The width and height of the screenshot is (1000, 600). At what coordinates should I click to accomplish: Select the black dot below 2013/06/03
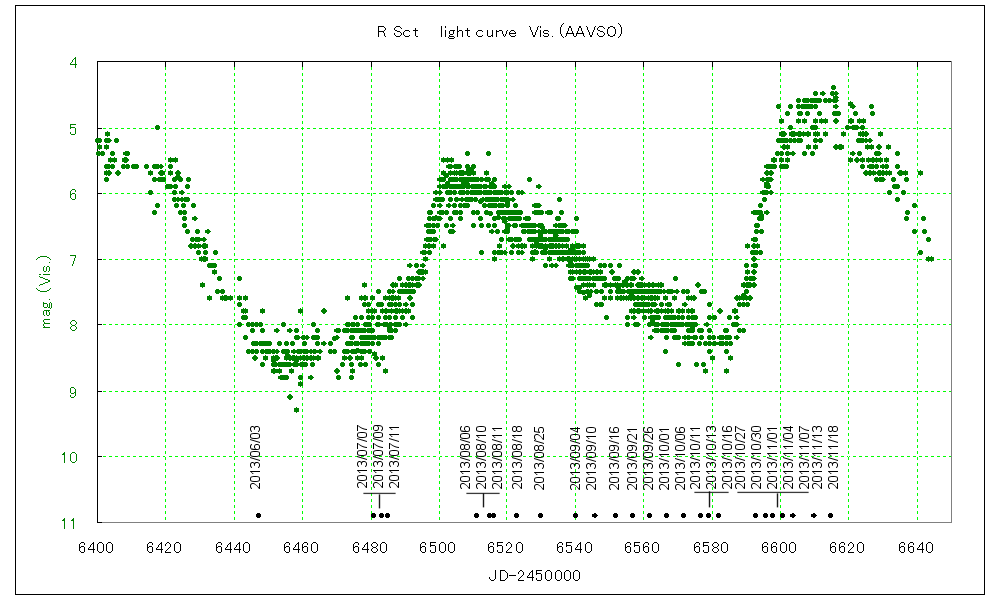[258, 515]
